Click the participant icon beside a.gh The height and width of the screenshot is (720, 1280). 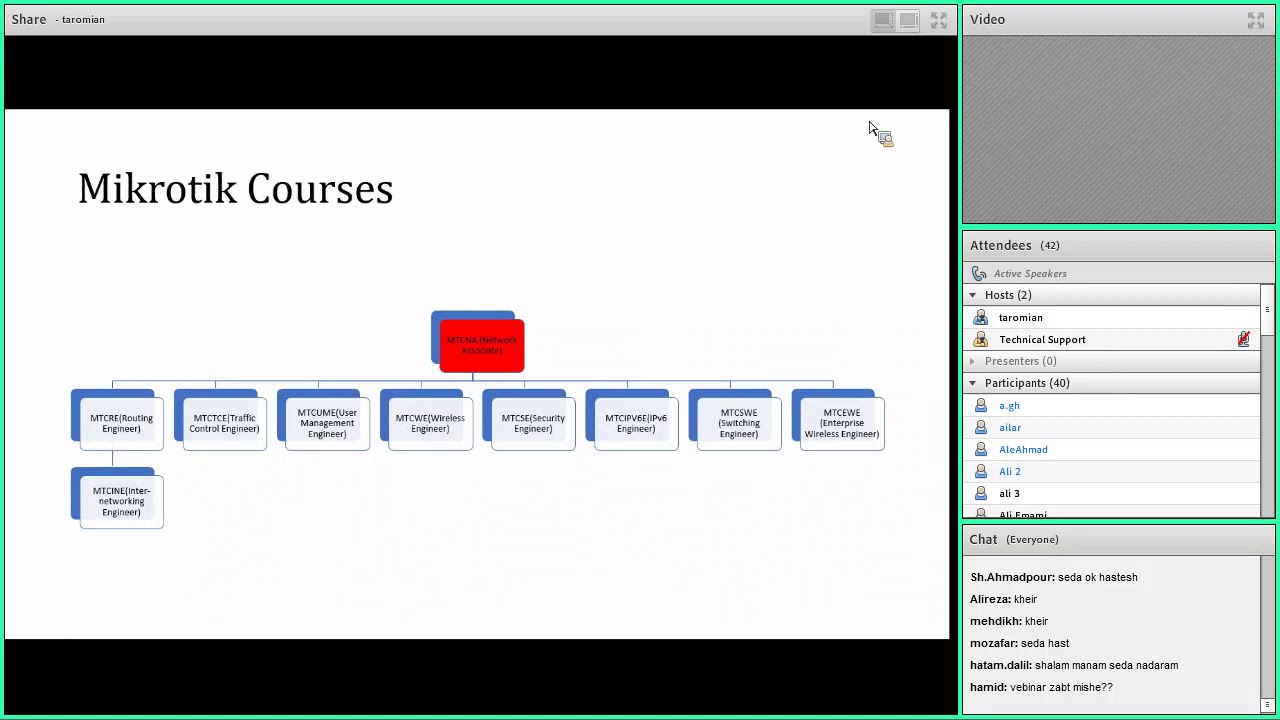[980, 405]
